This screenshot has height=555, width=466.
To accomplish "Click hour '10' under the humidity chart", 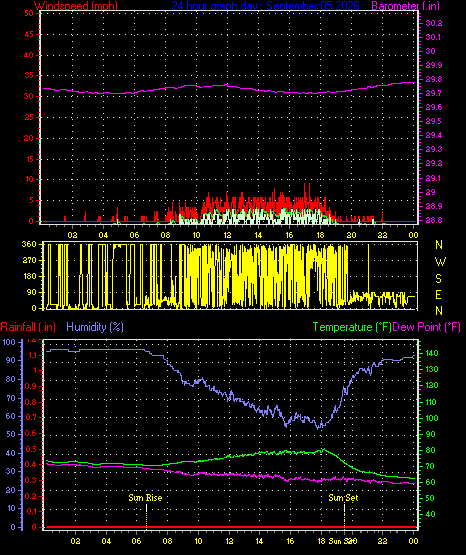I will click(198, 541).
